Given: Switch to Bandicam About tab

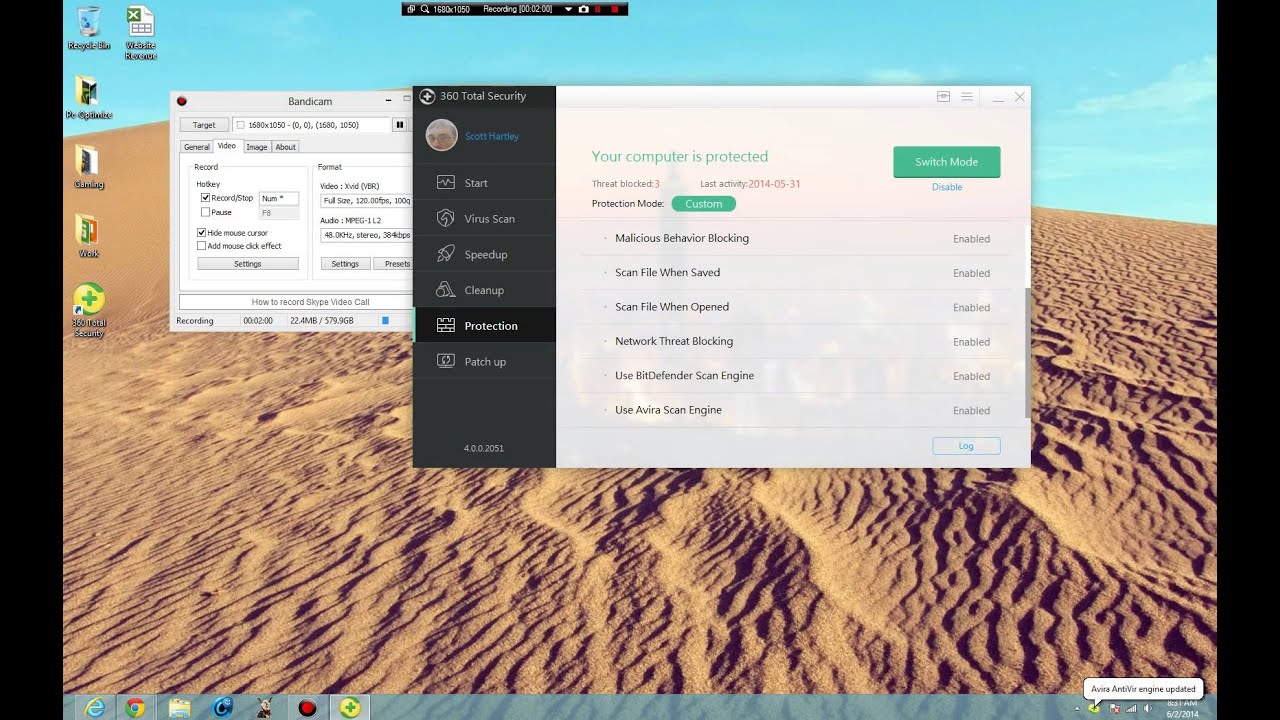Looking at the screenshot, I should point(286,147).
